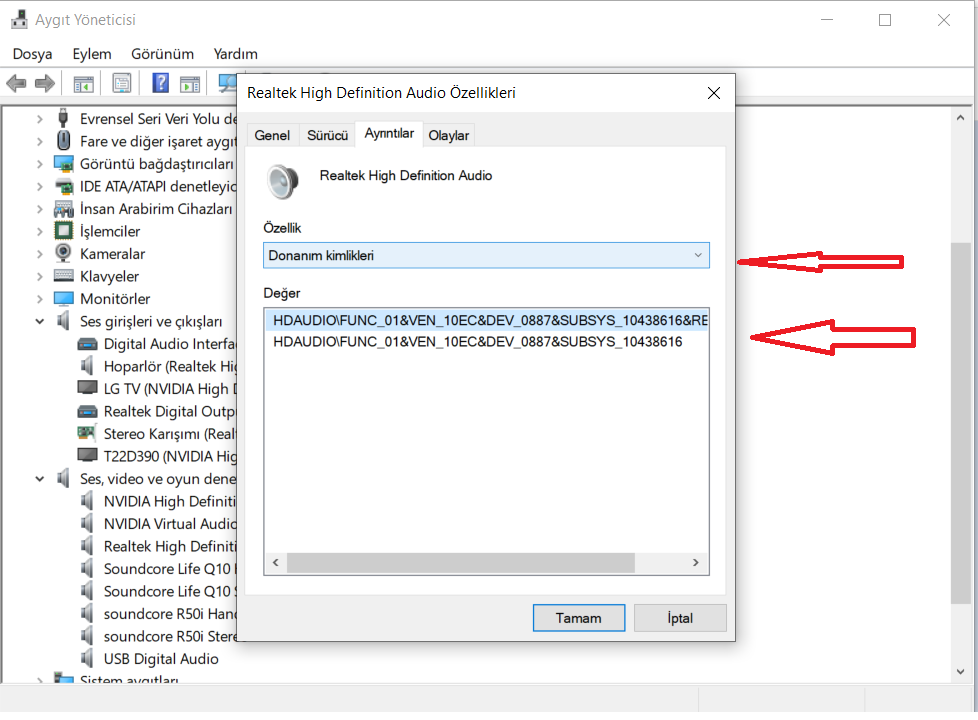Open the Yardım menu
The width and height of the screenshot is (978, 720).
pyautogui.click(x=235, y=54)
